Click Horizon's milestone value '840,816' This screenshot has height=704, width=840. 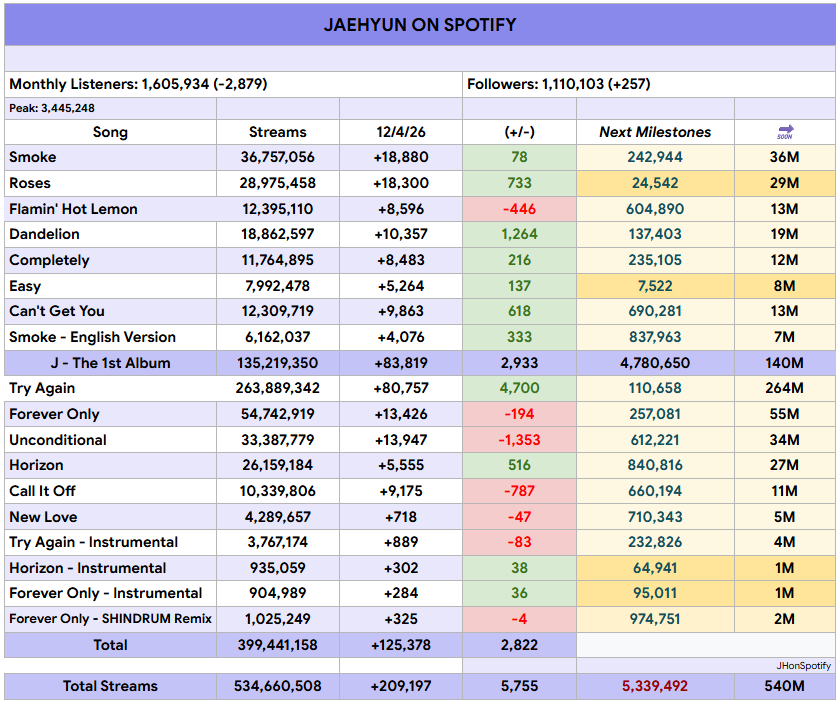655,465
